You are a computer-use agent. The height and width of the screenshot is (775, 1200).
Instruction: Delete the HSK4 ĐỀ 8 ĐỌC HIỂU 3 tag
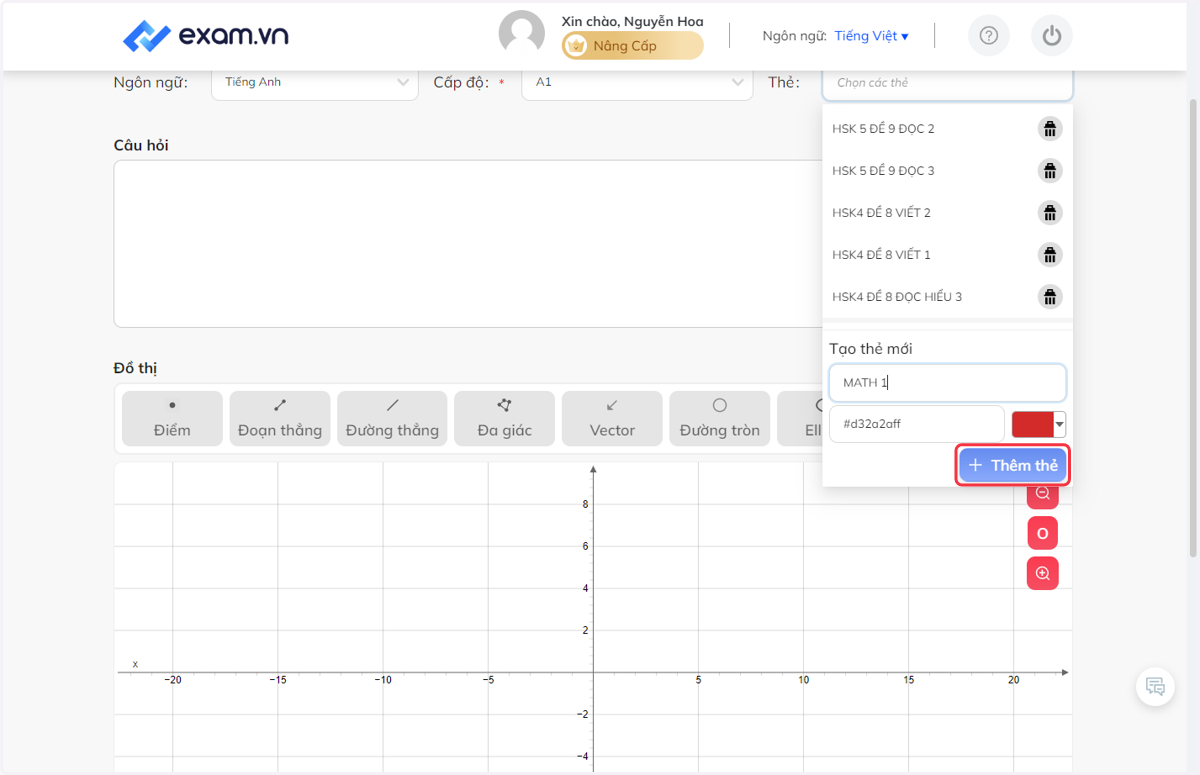click(x=1050, y=297)
